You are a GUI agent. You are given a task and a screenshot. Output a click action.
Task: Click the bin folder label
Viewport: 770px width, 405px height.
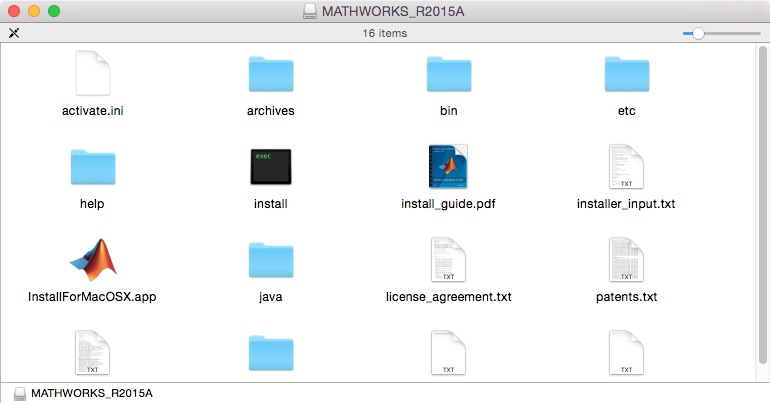click(x=449, y=111)
